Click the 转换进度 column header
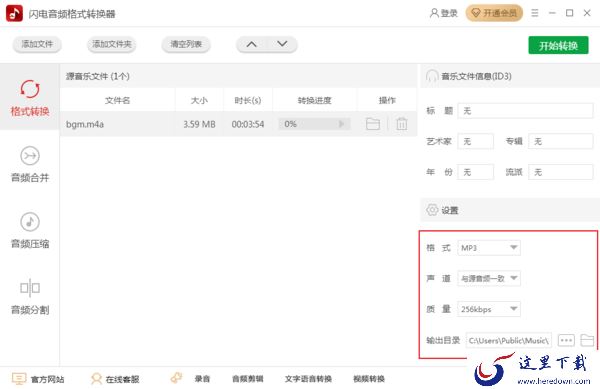Viewport: 600px width, 389px height. 314,100
